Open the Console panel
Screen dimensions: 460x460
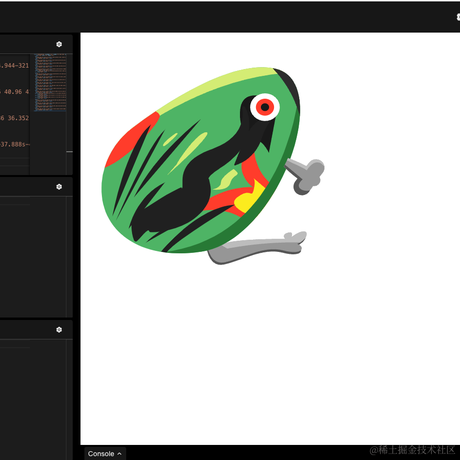(x=105, y=454)
